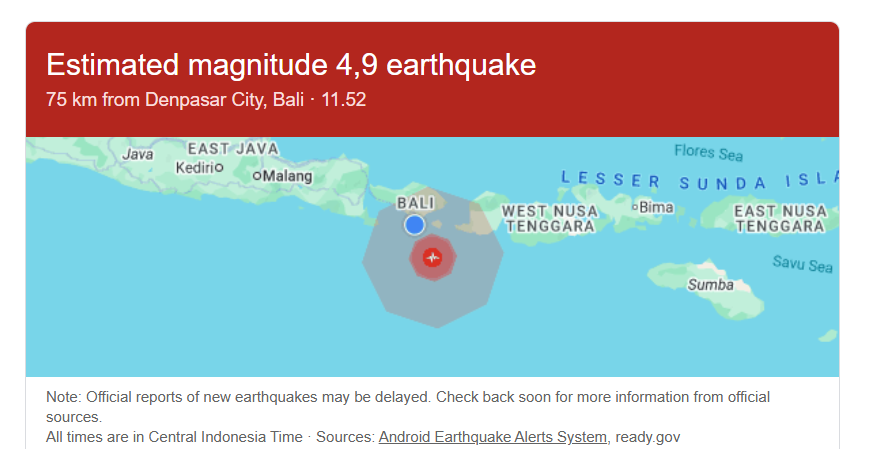Viewport: 876px width, 449px height.
Task: Click the Bima city marker circle
Action: click(x=634, y=207)
